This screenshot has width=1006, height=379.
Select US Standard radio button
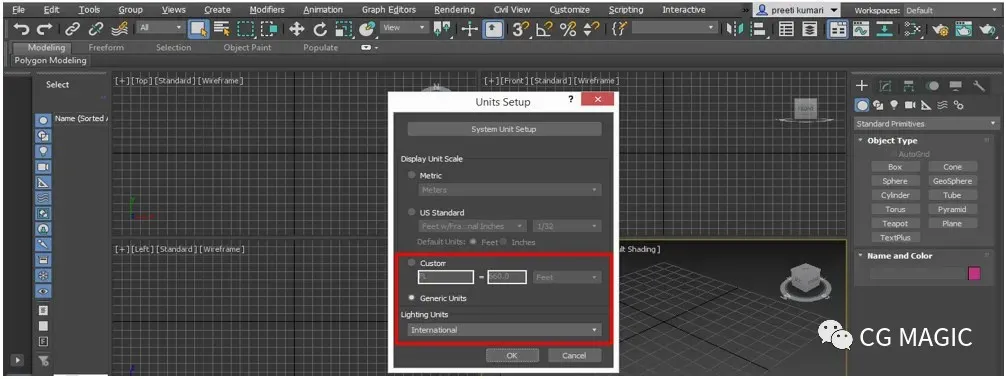411,212
